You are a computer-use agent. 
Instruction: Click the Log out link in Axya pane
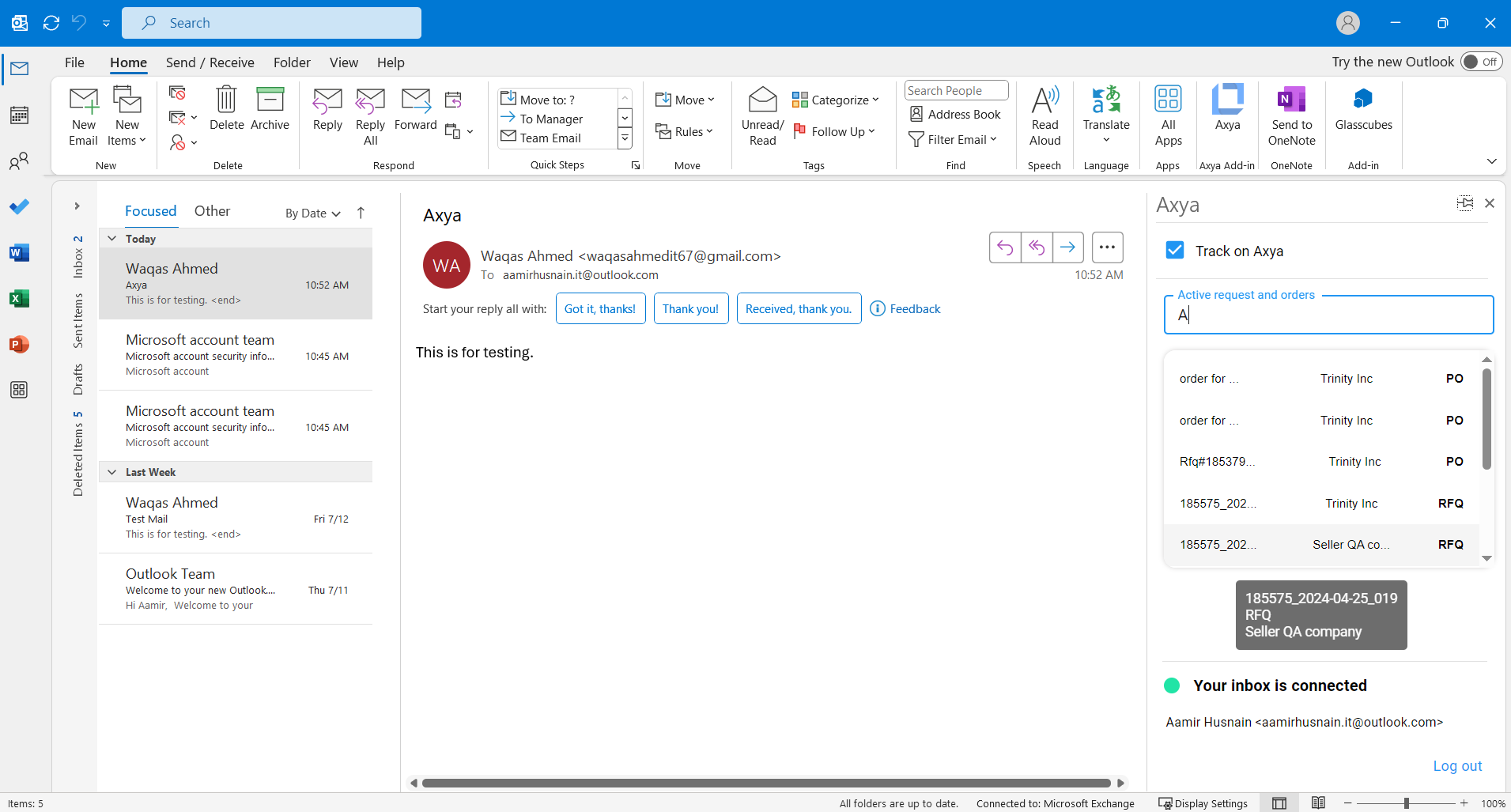coord(1456,765)
